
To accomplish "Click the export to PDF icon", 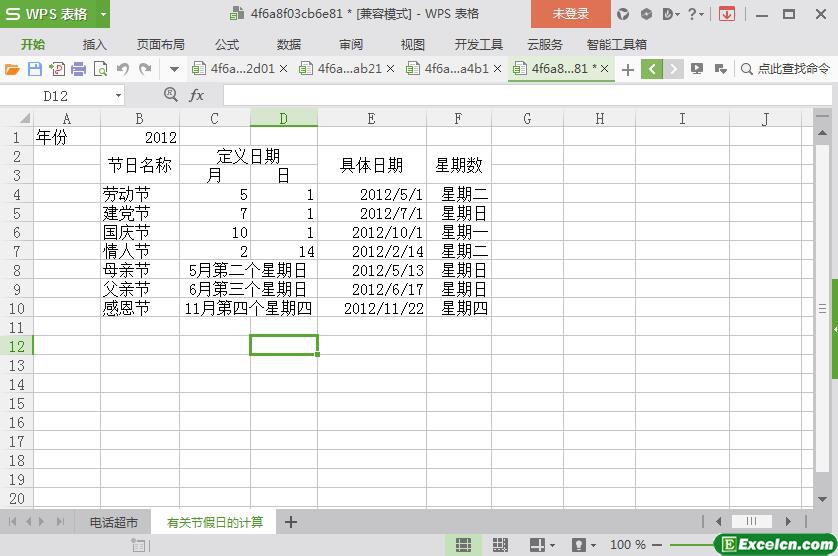I will tap(57, 69).
